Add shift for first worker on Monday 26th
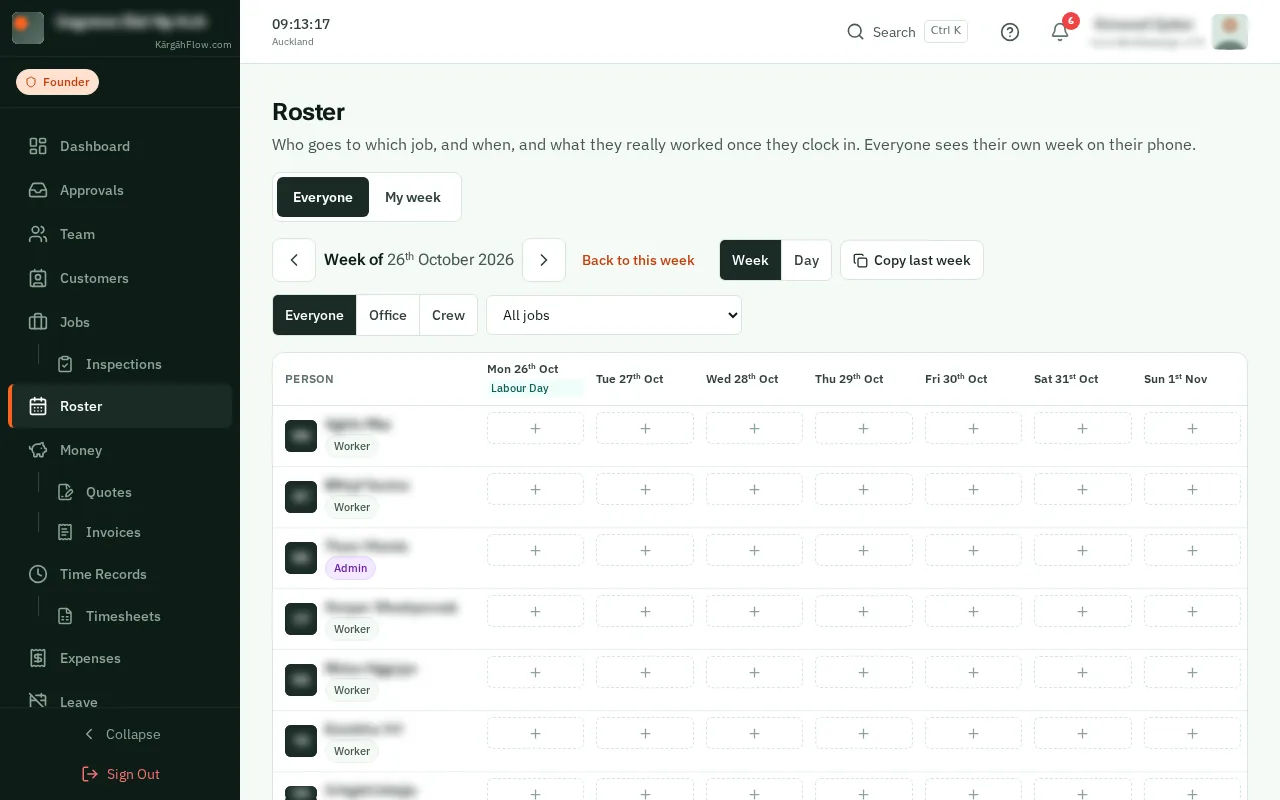The width and height of the screenshot is (1280, 800). pos(535,428)
